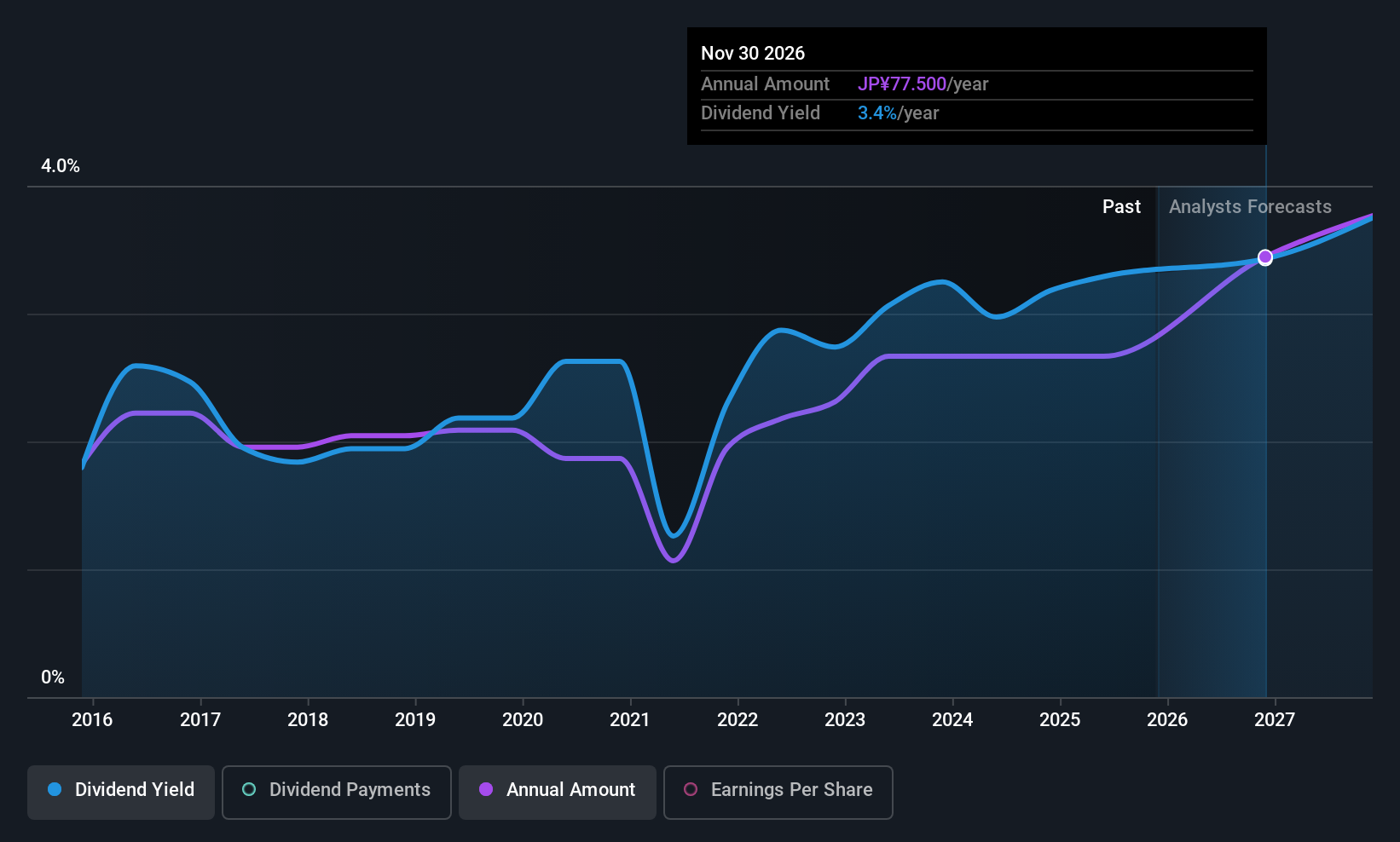Toggle the Annual Amount legend button
Image resolution: width=1400 pixels, height=842 pixels.
tap(558, 792)
